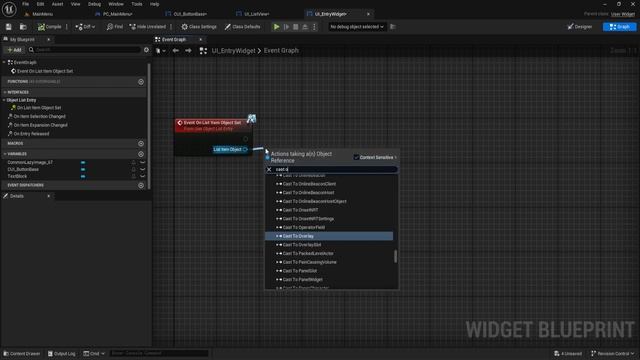Compile the widget blueprint
The image size is (640, 360).
point(49,27)
